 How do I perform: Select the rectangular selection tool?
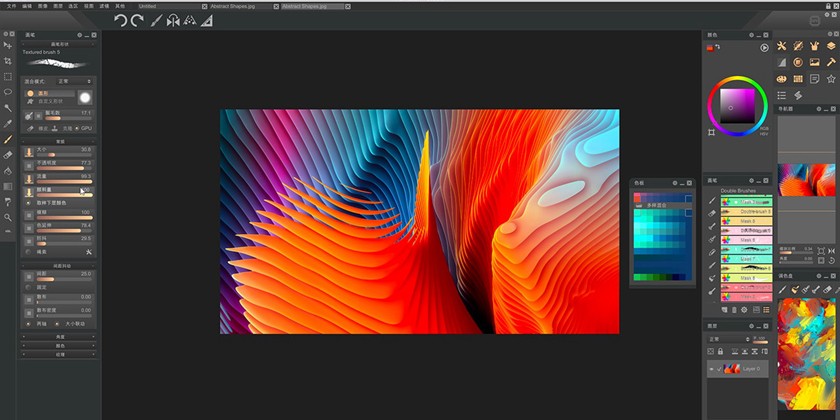(x=8, y=76)
